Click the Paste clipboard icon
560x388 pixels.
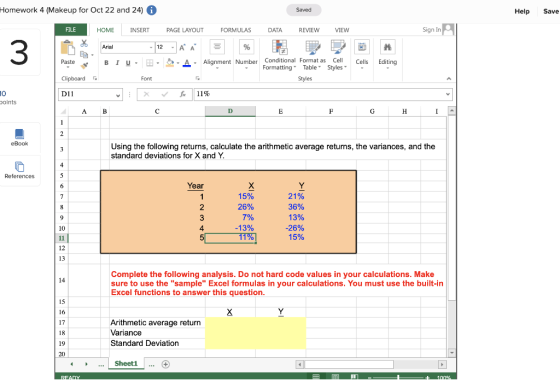point(68,48)
